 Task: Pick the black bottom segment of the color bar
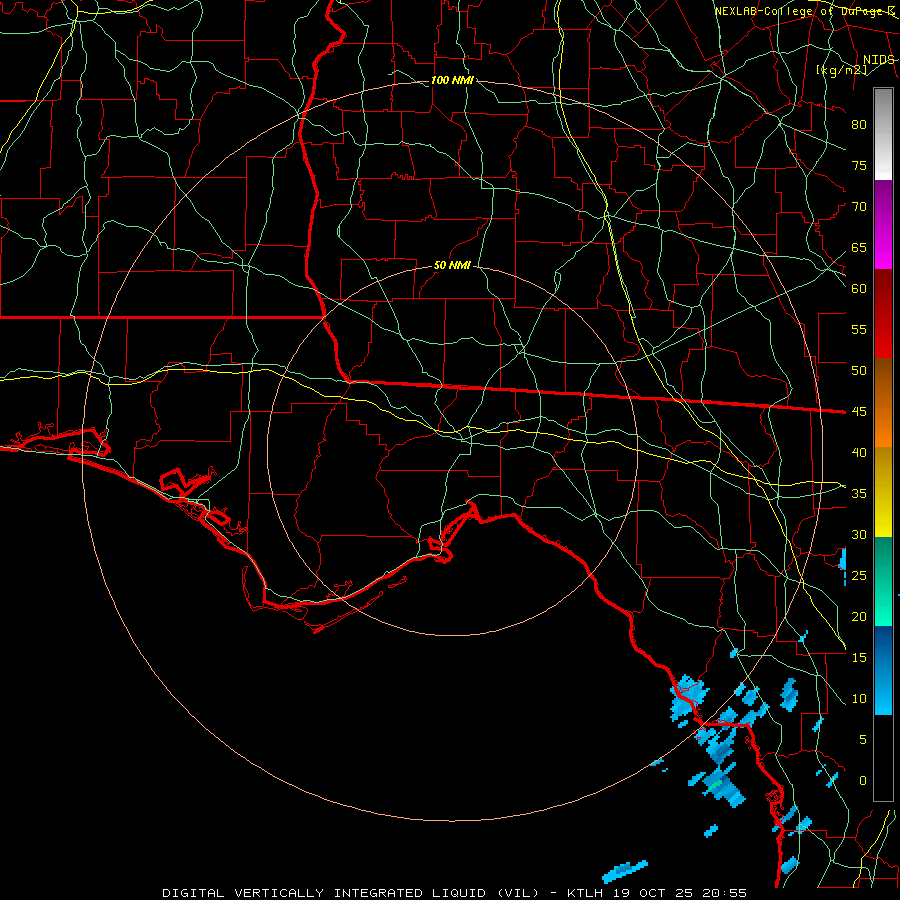883,758
